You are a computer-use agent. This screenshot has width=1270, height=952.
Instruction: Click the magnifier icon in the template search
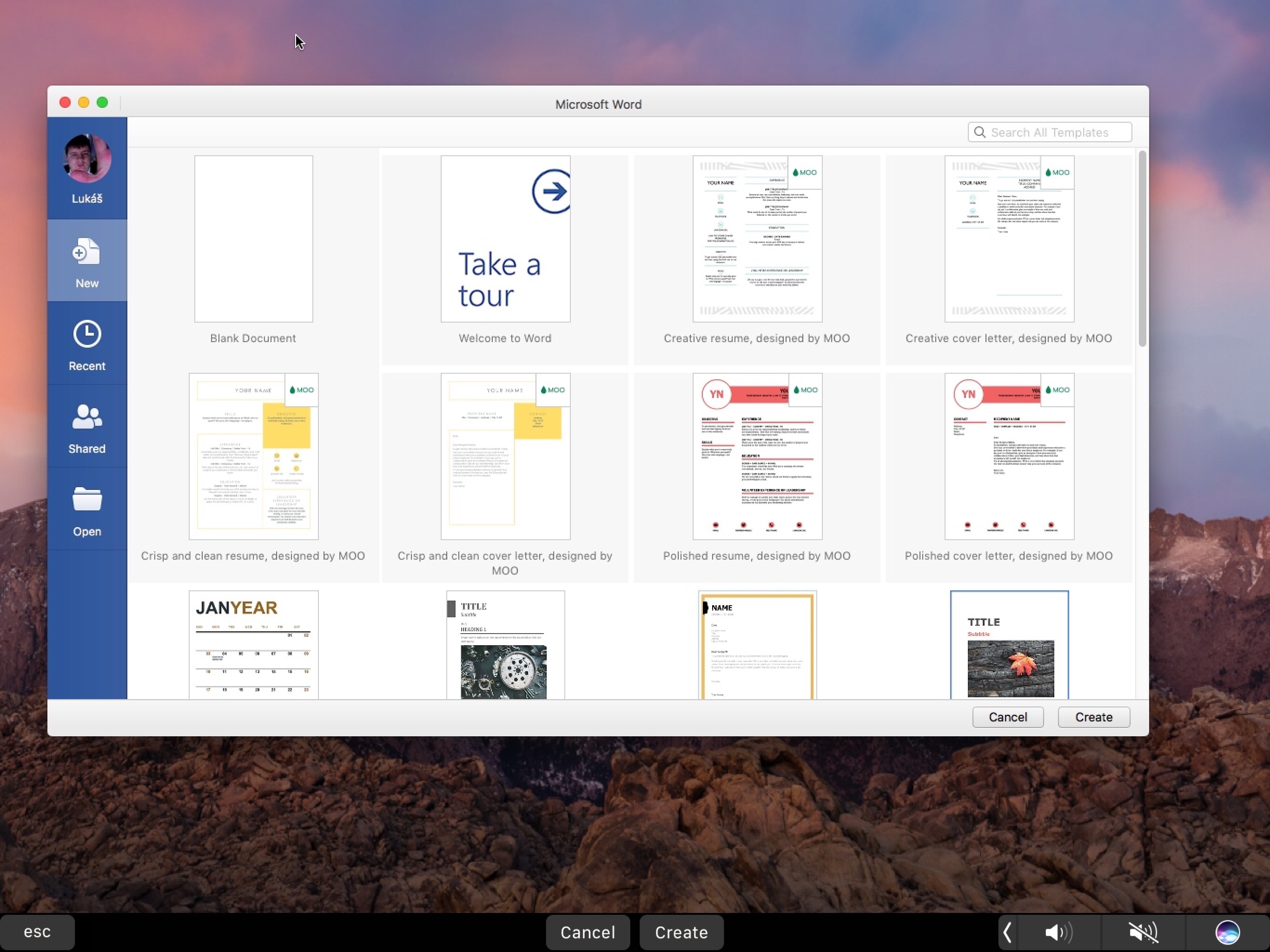[x=980, y=132]
